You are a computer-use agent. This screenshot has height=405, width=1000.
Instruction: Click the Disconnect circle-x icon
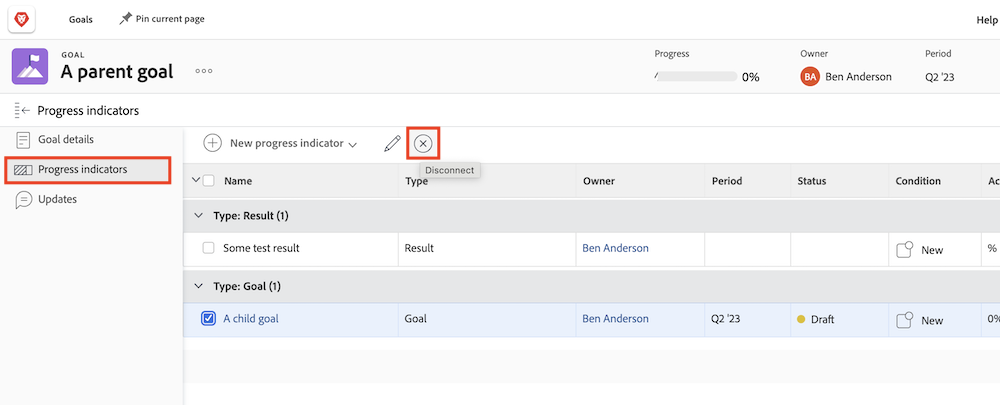coord(423,144)
